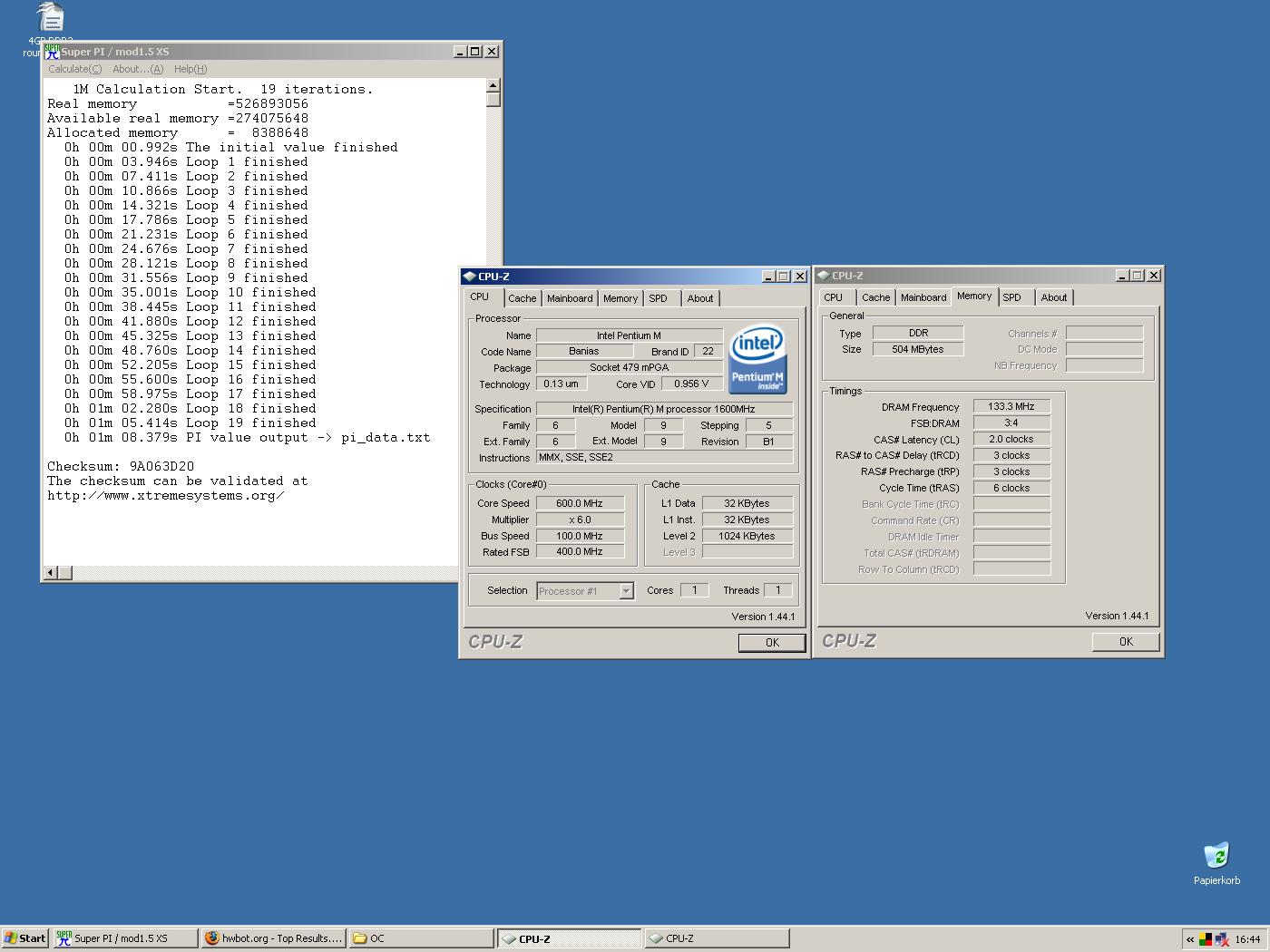The width and height of the screenshot is (1270, 952).
Task: Select the Cache tab in left CPU-Z
Action: point(522,298)
